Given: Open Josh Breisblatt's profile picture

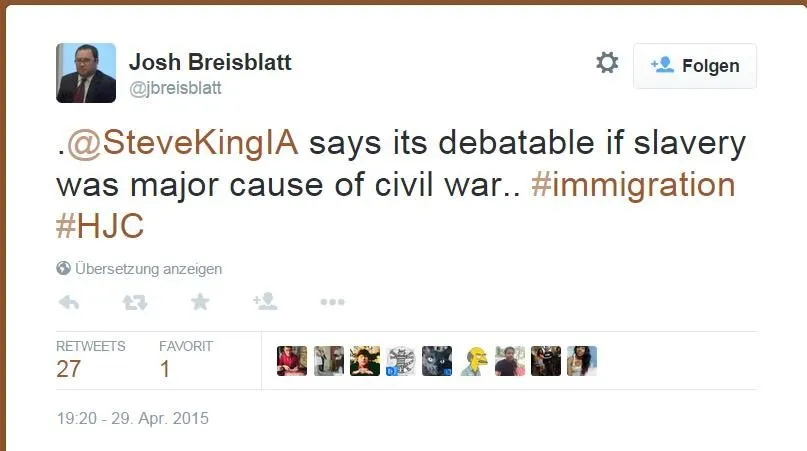Looking at the screenshot, I should [x=86, y=73].
